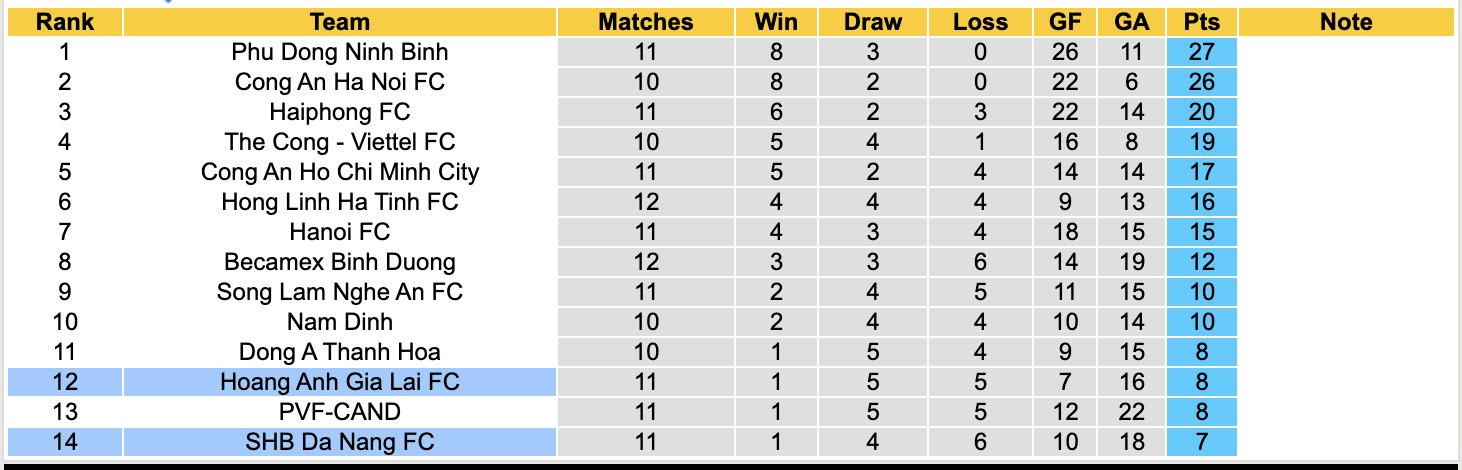This screenshot has width=1462, height=470.
Task: Click Cong An Ho Chi Minh City
Action: [x=339, y=172]
